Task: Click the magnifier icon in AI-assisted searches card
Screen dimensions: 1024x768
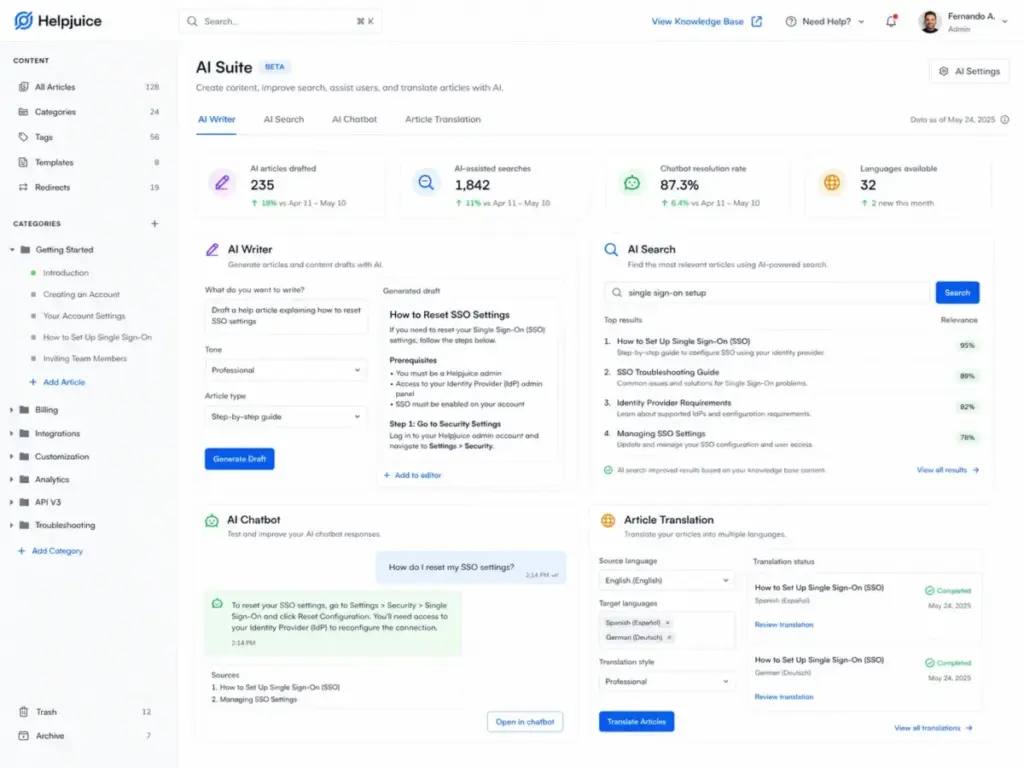Action: point(426,183)
